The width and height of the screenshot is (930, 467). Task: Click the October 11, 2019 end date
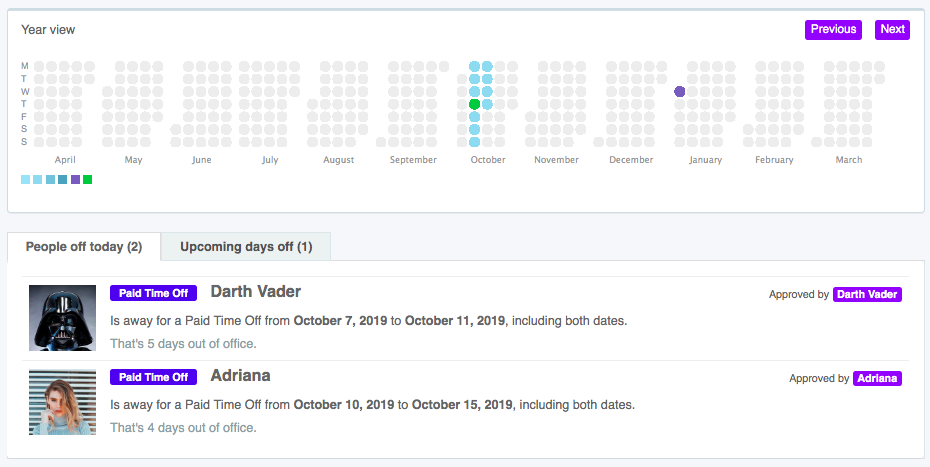click(x=455, y=321)
